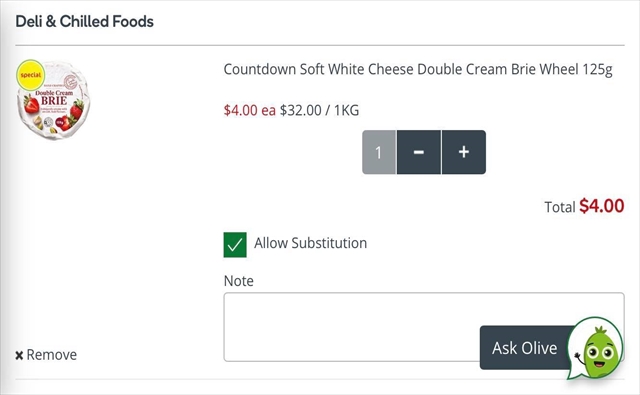The height and width of the screenshot is (395, 640).
Task: Click the green Olive mascot icon
Action: click(x=596, y=348)
